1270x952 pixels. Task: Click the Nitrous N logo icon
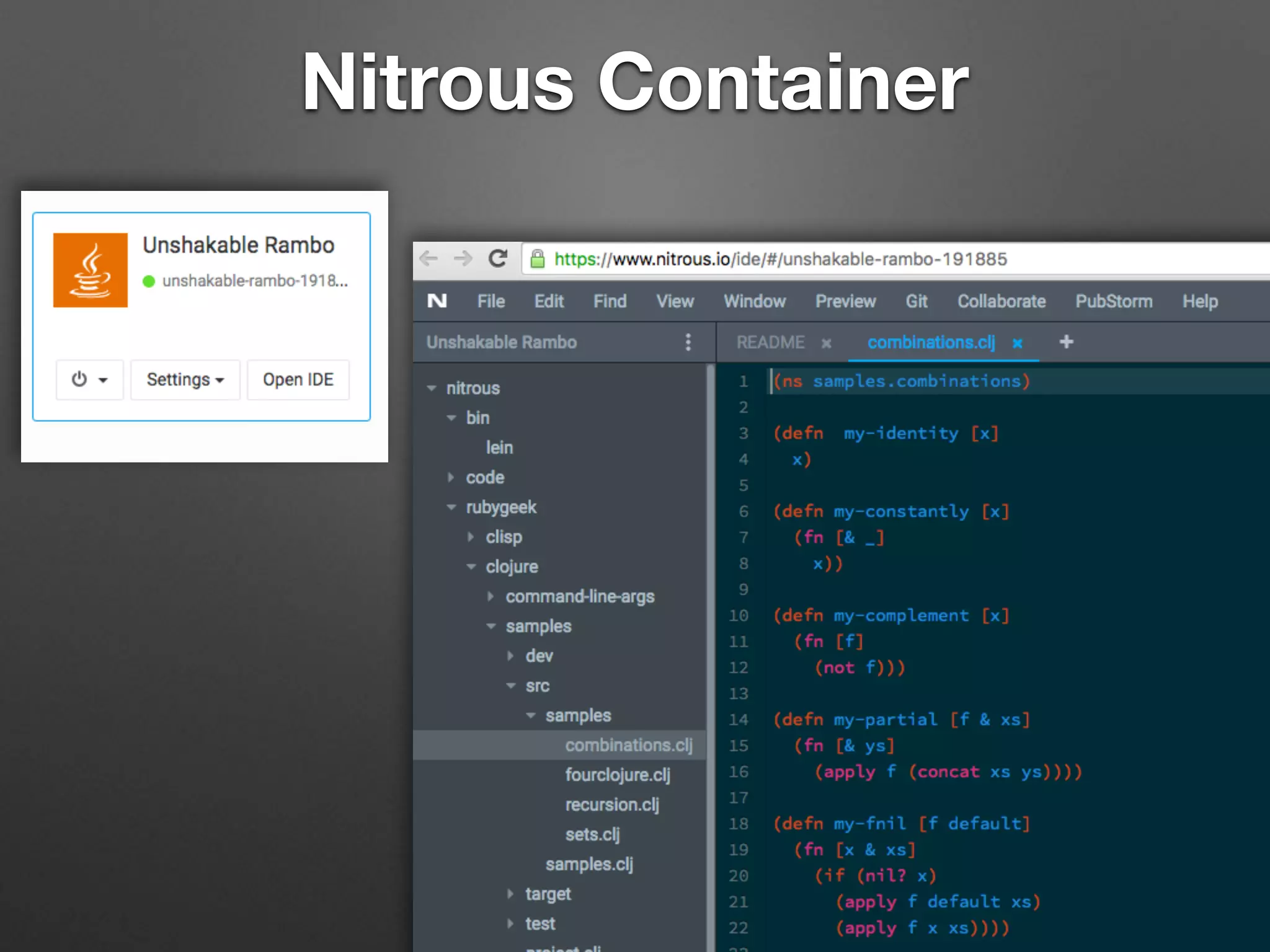tap(437, 301)
